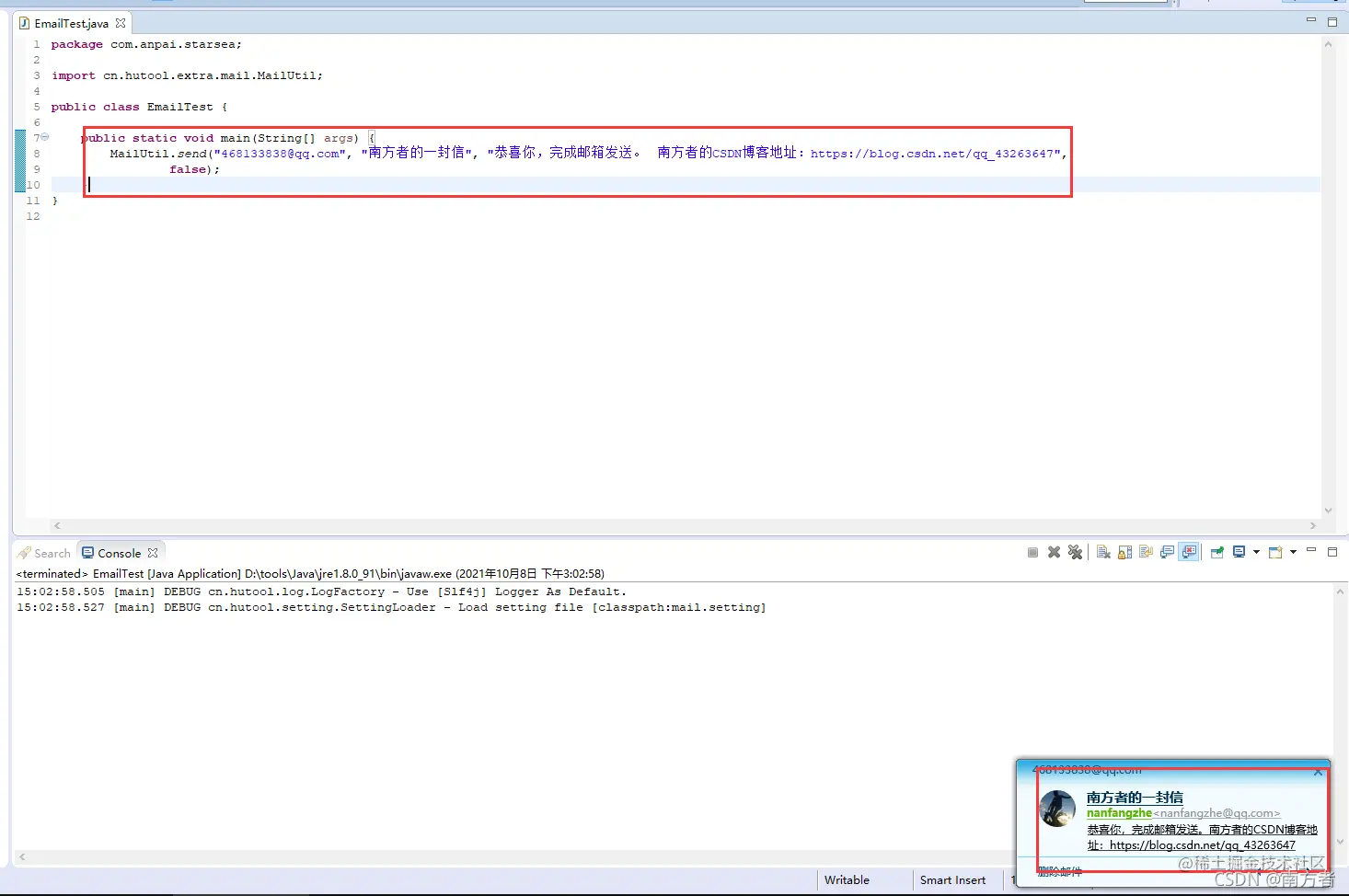Viewport: 1349px width, 896px height.
Task: Open the mail titled 南方者的一封信 in popup
Action: pos(1135,798)
